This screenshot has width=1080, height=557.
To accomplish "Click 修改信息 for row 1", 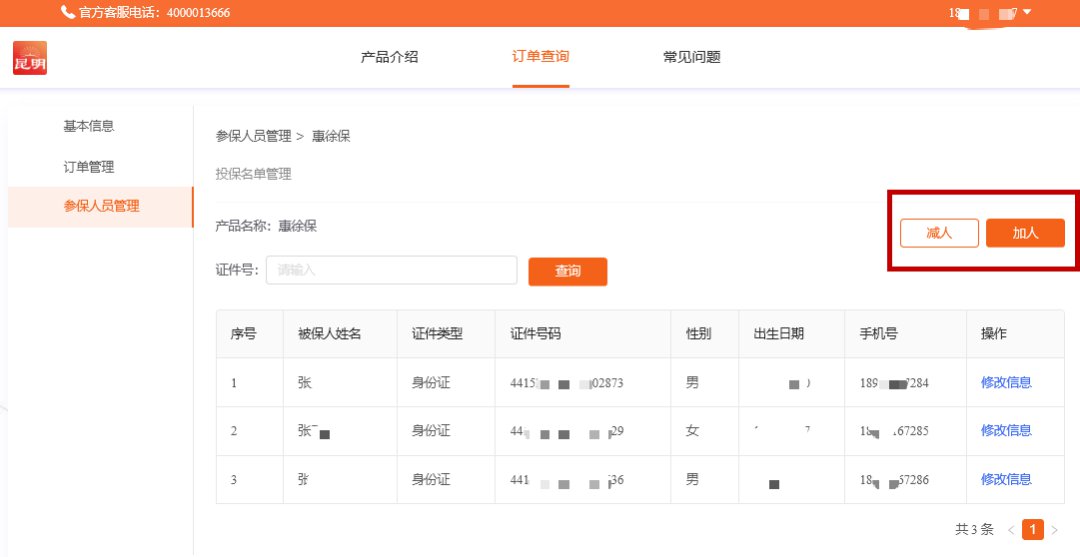I will [1006, 382].
